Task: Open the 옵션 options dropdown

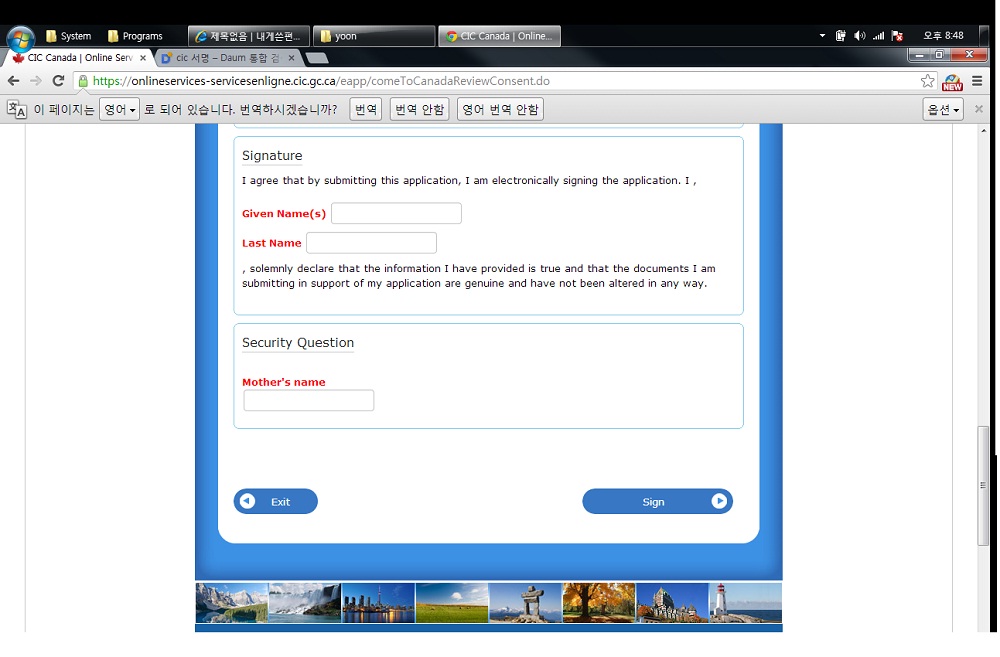Action: 942,109
